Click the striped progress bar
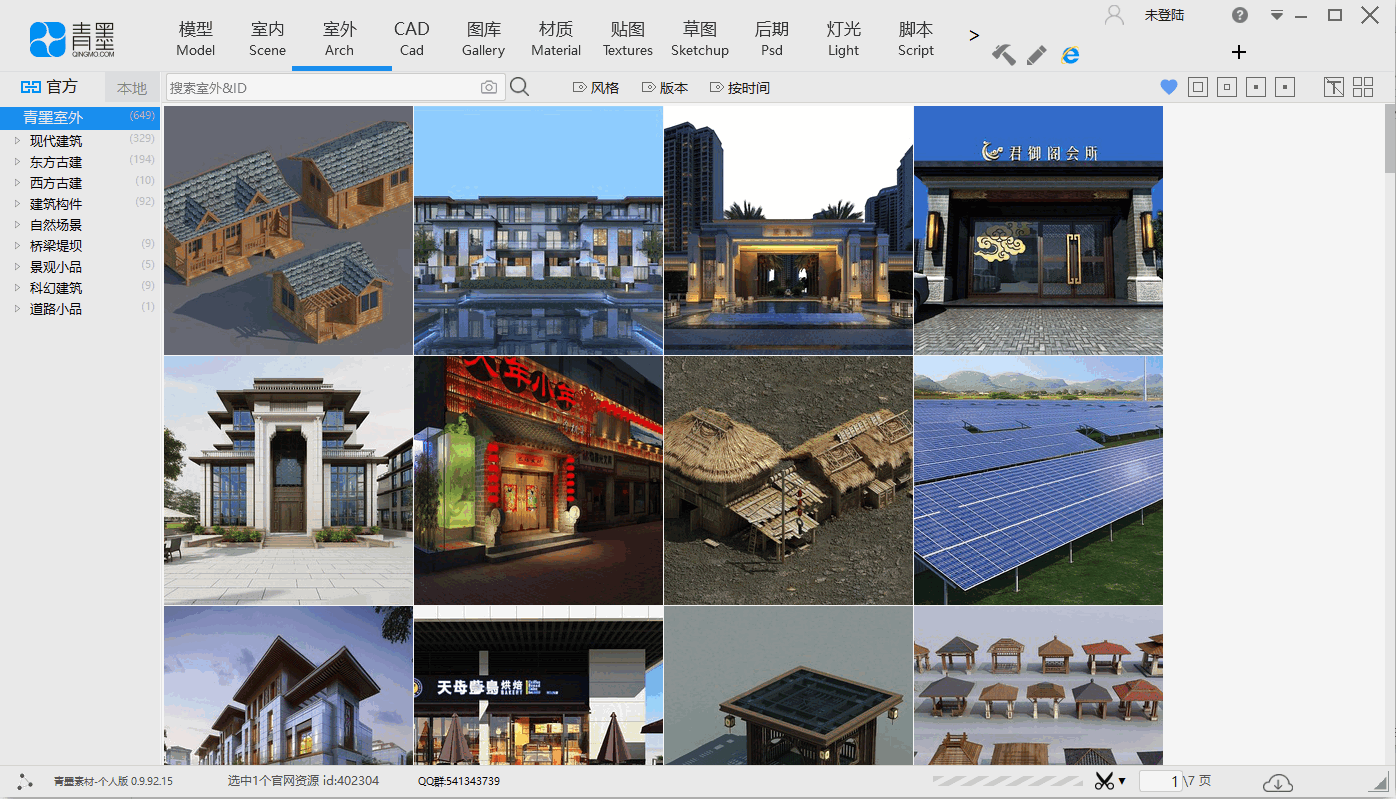1396x799 pixels. coord(1007,781)
